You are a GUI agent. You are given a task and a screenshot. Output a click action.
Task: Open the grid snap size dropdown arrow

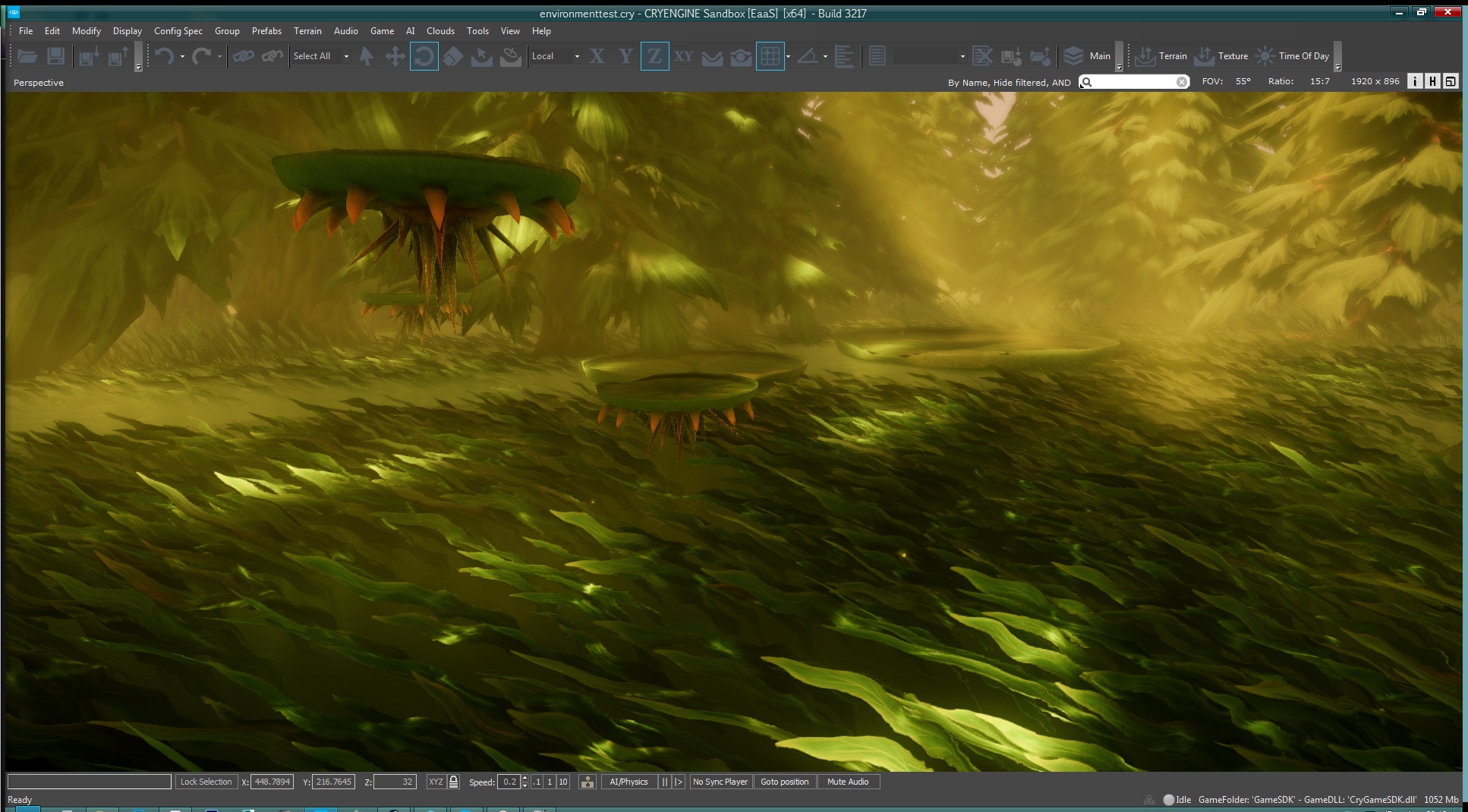click(x=788, y=57)
